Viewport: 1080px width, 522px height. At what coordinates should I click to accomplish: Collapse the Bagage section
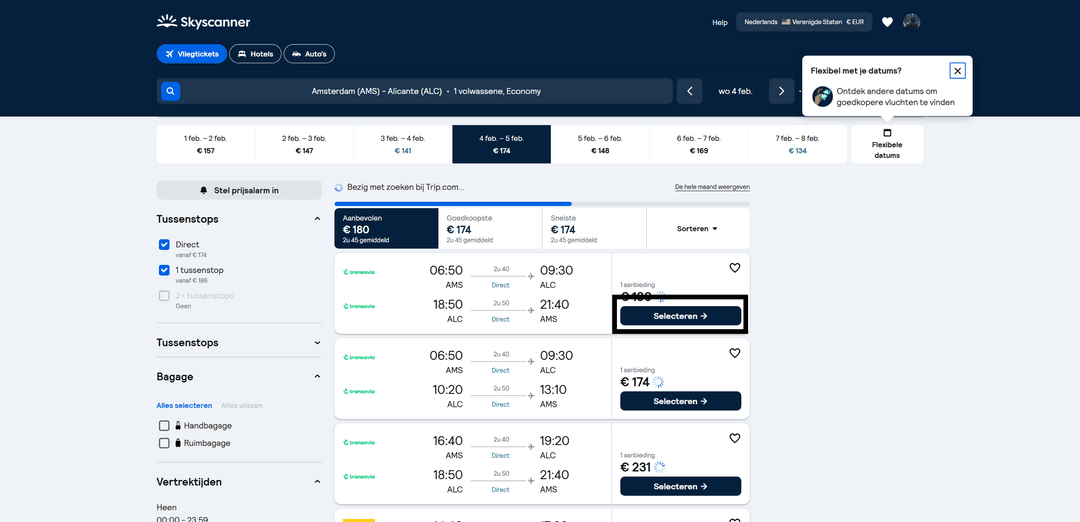pos(317,377)
